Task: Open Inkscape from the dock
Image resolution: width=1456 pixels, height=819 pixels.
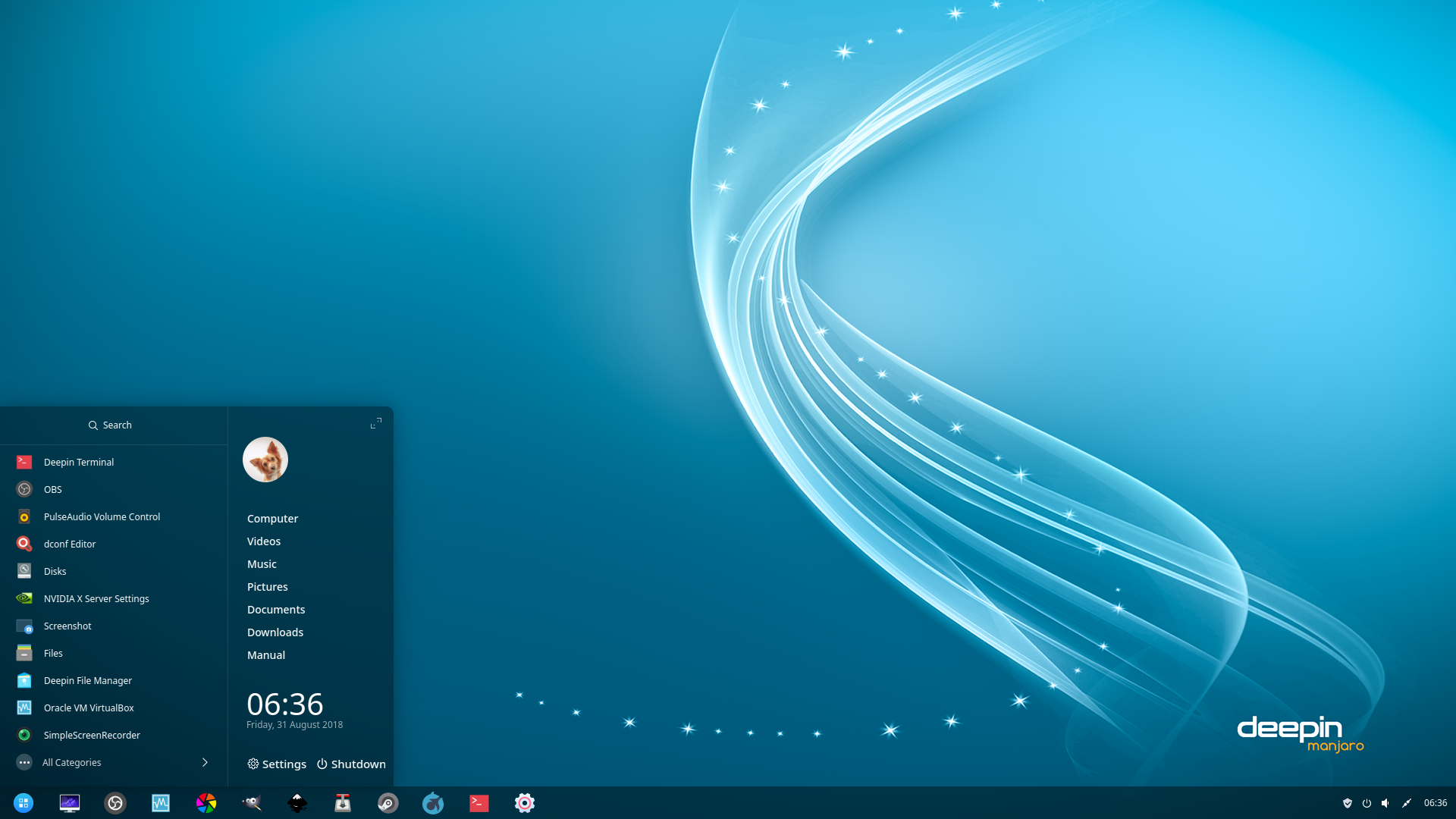Action: coord(297,802)
